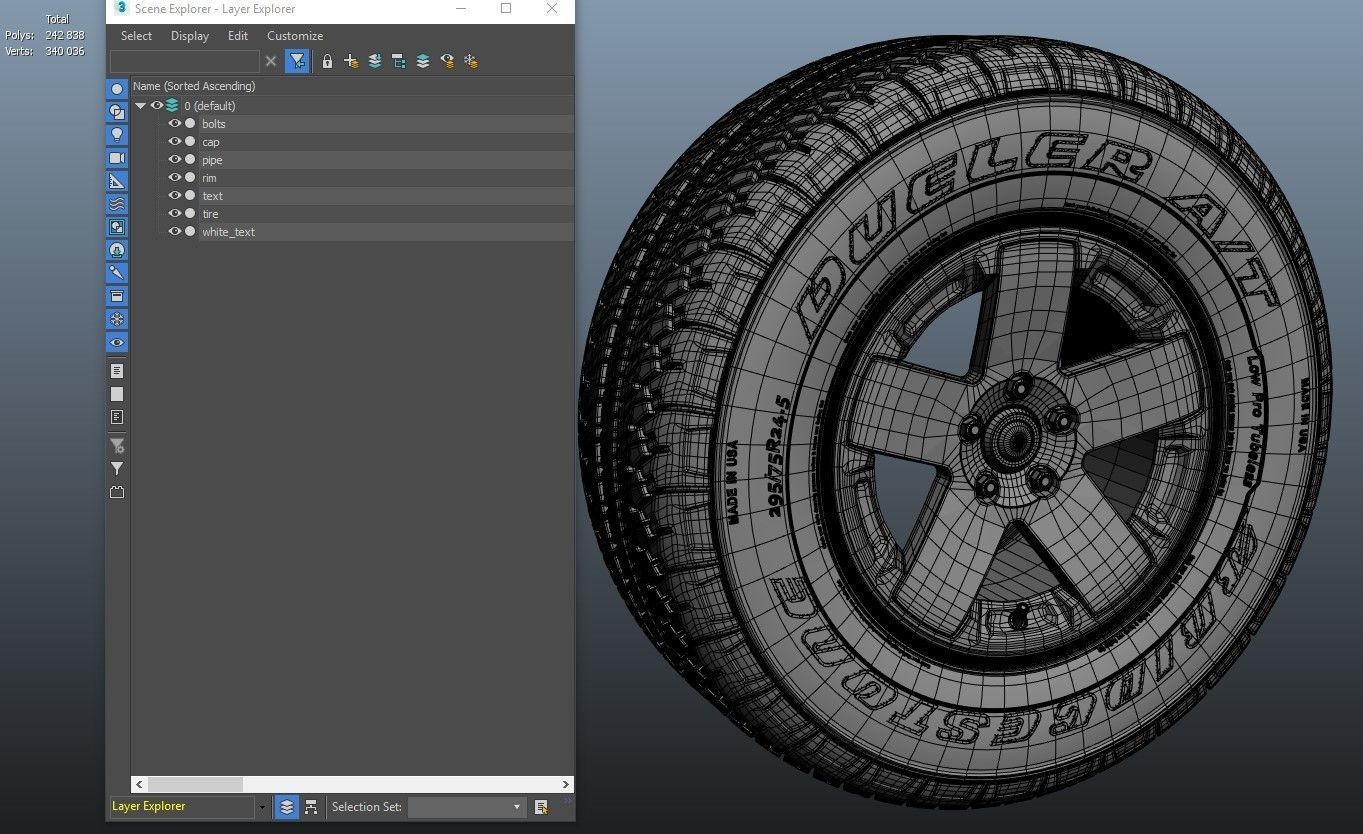The height and width of the screenshot is (834, 1363).
Task: Click the Lock Cell Editing padlock icon
Action: (x=327, y=61)
